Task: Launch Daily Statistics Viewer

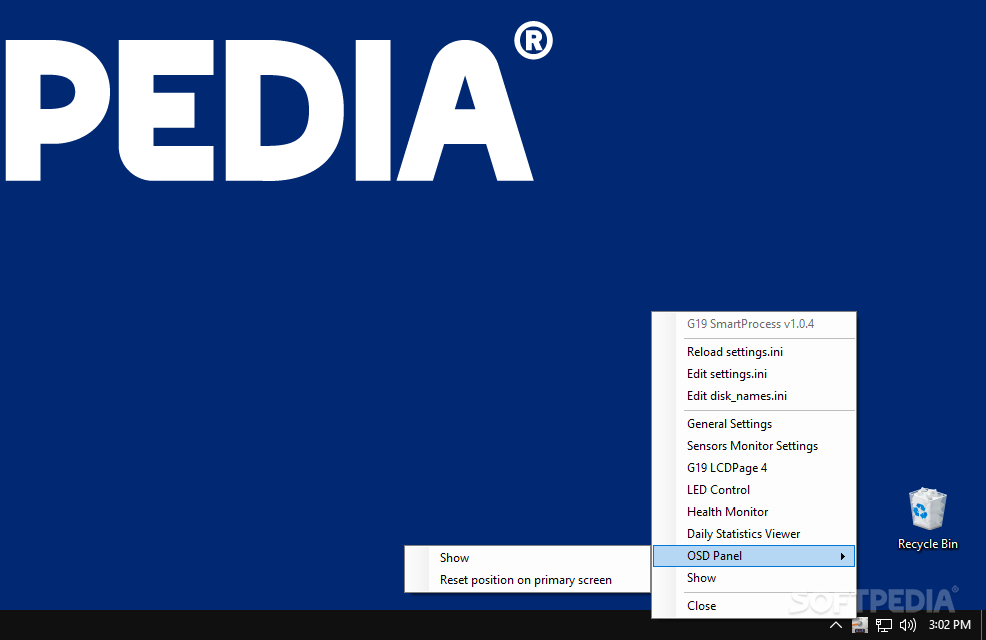Action: click(754, 534)
